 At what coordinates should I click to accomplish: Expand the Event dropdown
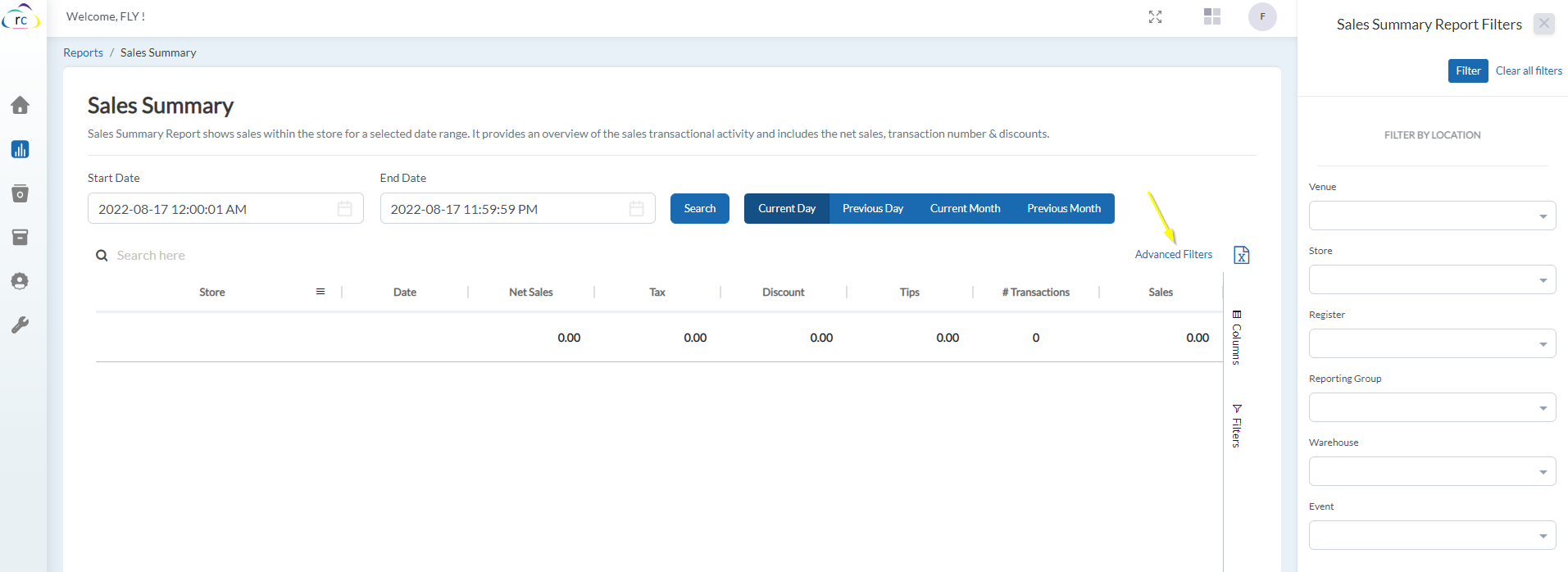[x=1432, y=535]
